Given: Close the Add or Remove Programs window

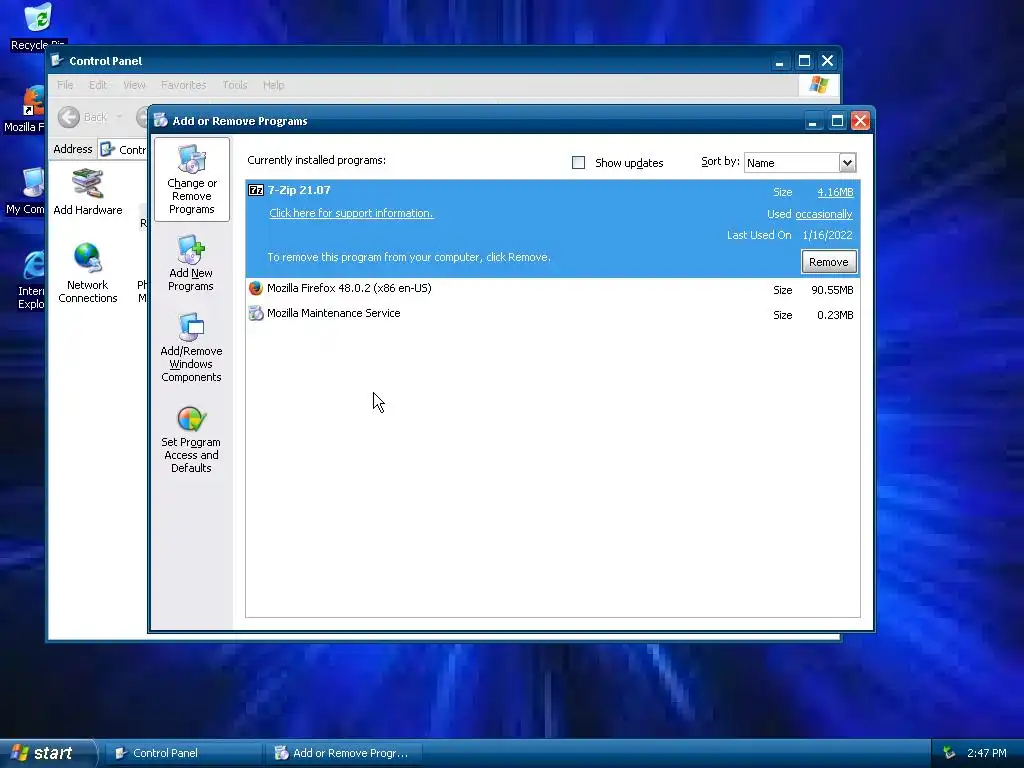Looking at the screenshot, I should [860, 121].
